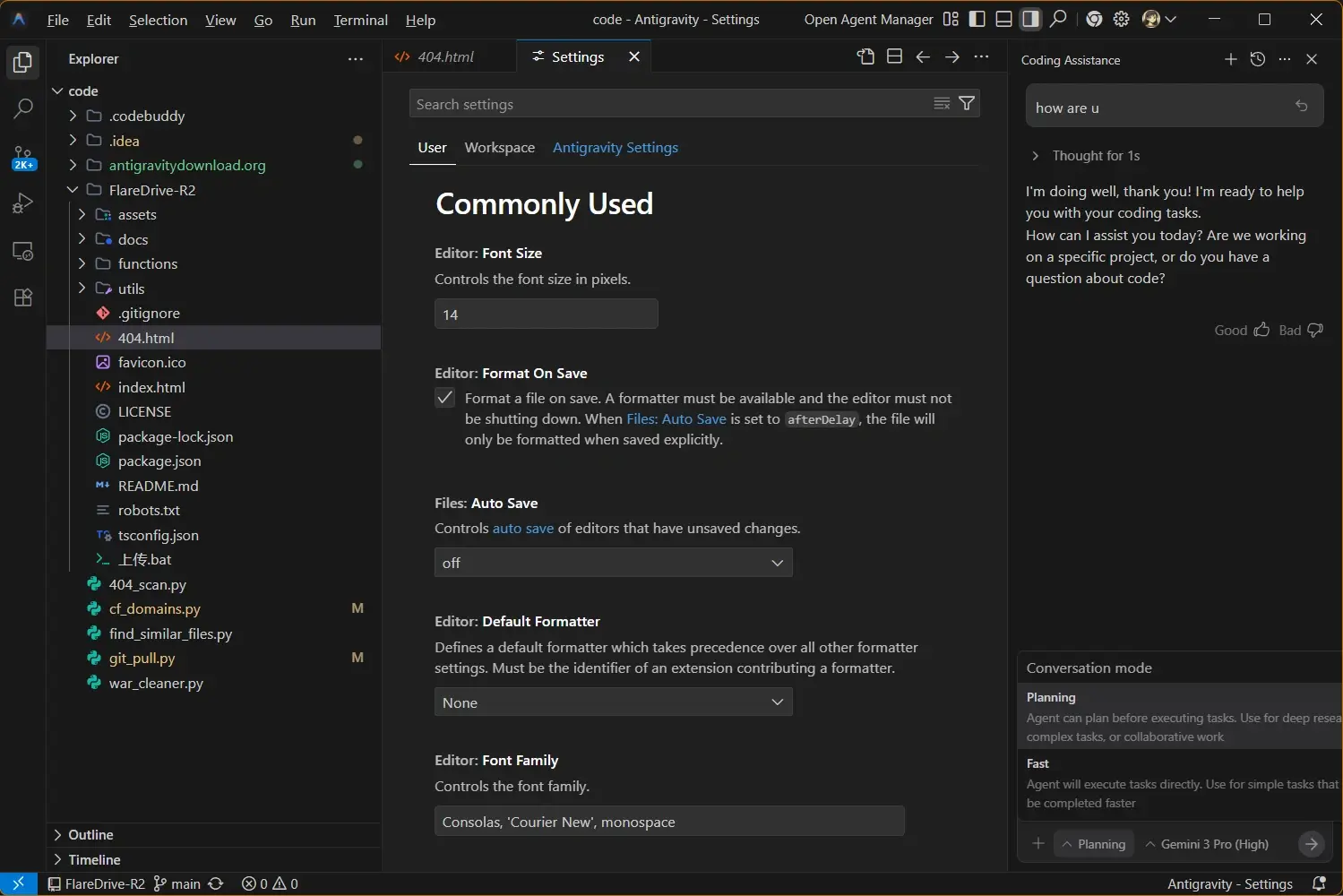Click the Font Family input box

(669, 822)
